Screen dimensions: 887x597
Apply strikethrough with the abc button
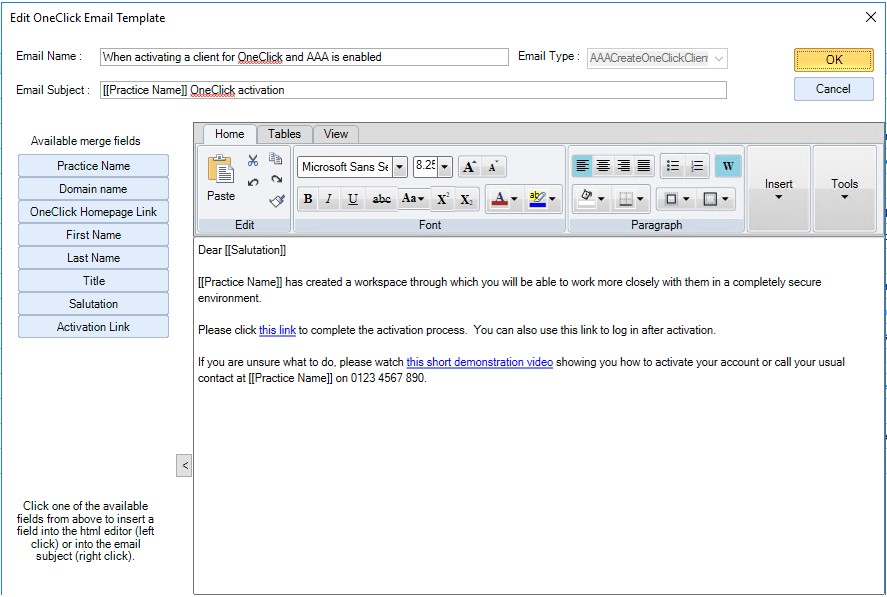[x=381, y=199]
